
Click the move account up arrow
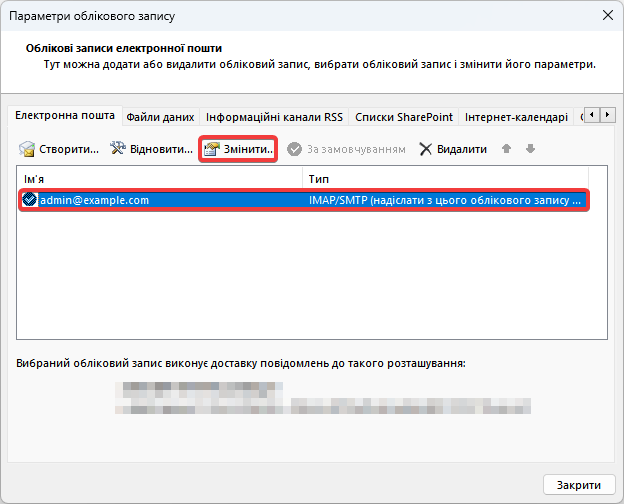(507, 149)
